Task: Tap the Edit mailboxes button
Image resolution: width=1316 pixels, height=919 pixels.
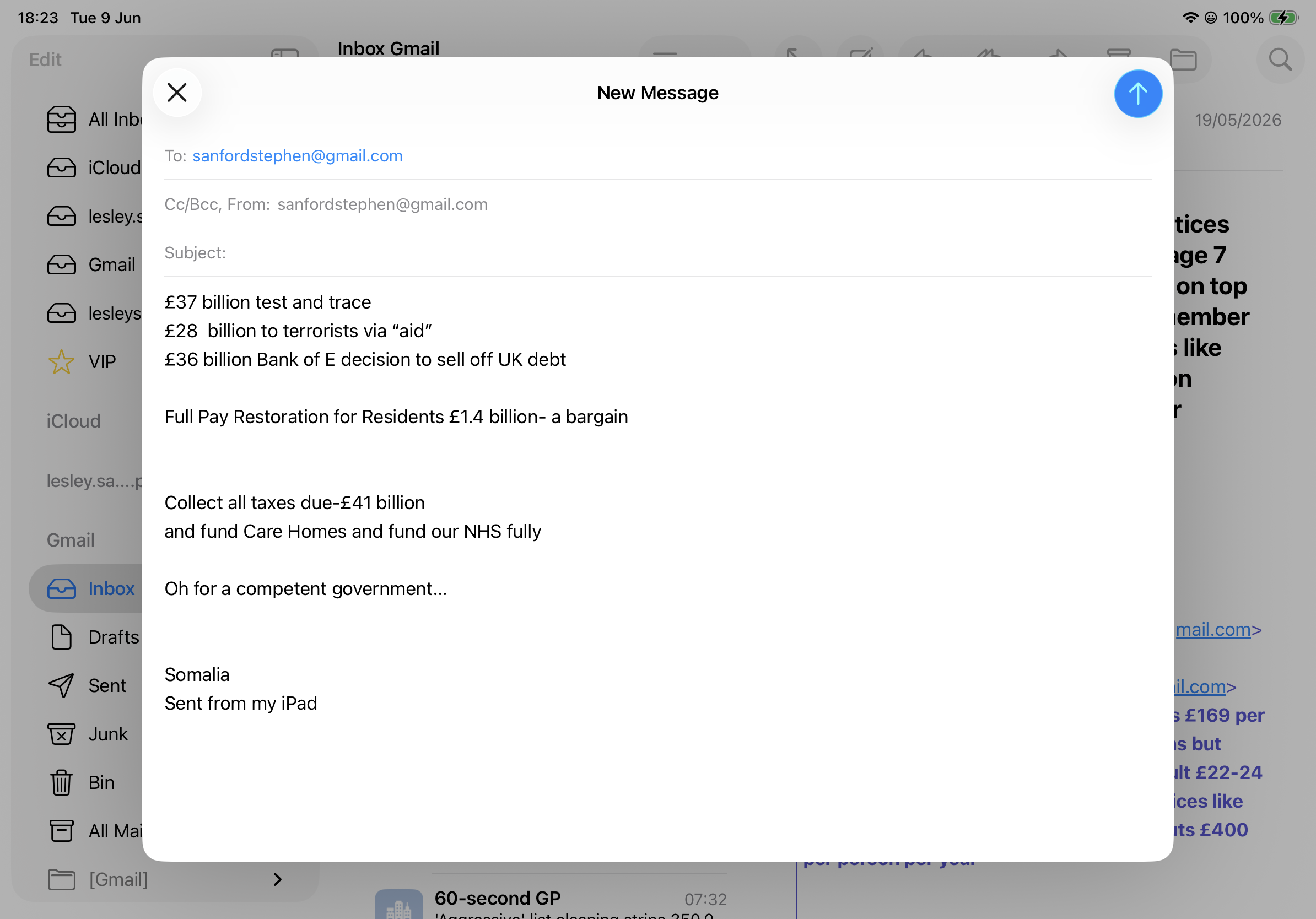Action: 45,60
